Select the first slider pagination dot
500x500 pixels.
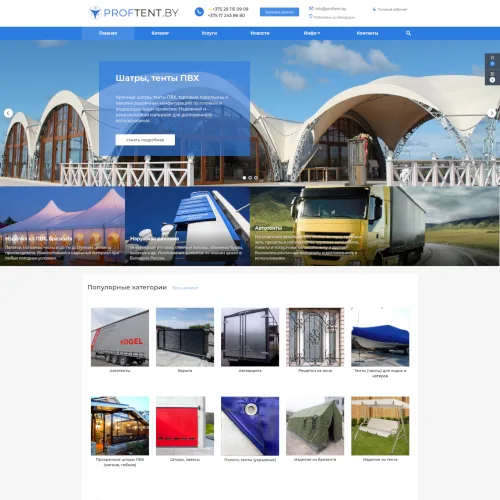click(x=244, y=178)
